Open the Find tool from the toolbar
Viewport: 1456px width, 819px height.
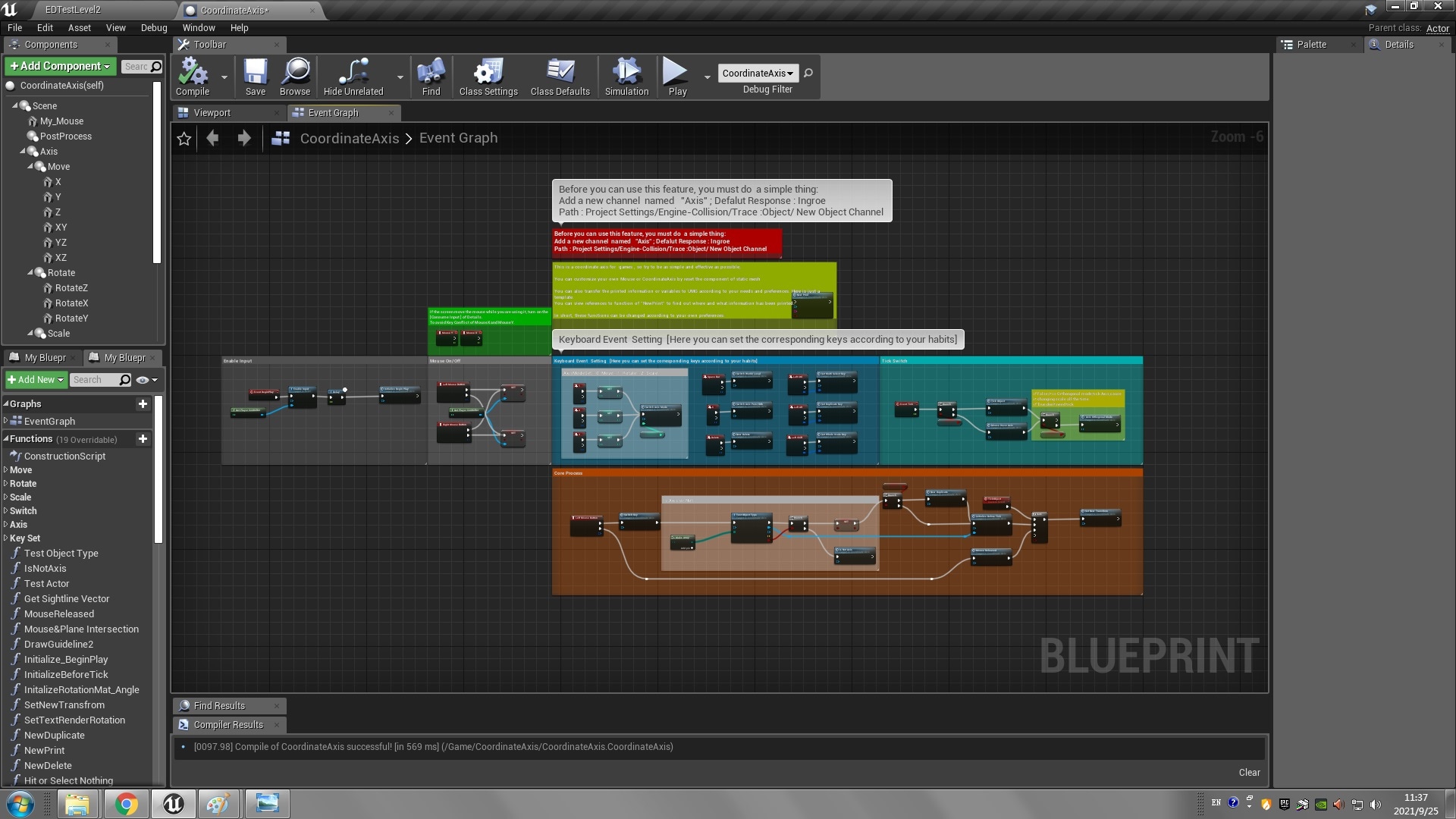click(431, 75)
